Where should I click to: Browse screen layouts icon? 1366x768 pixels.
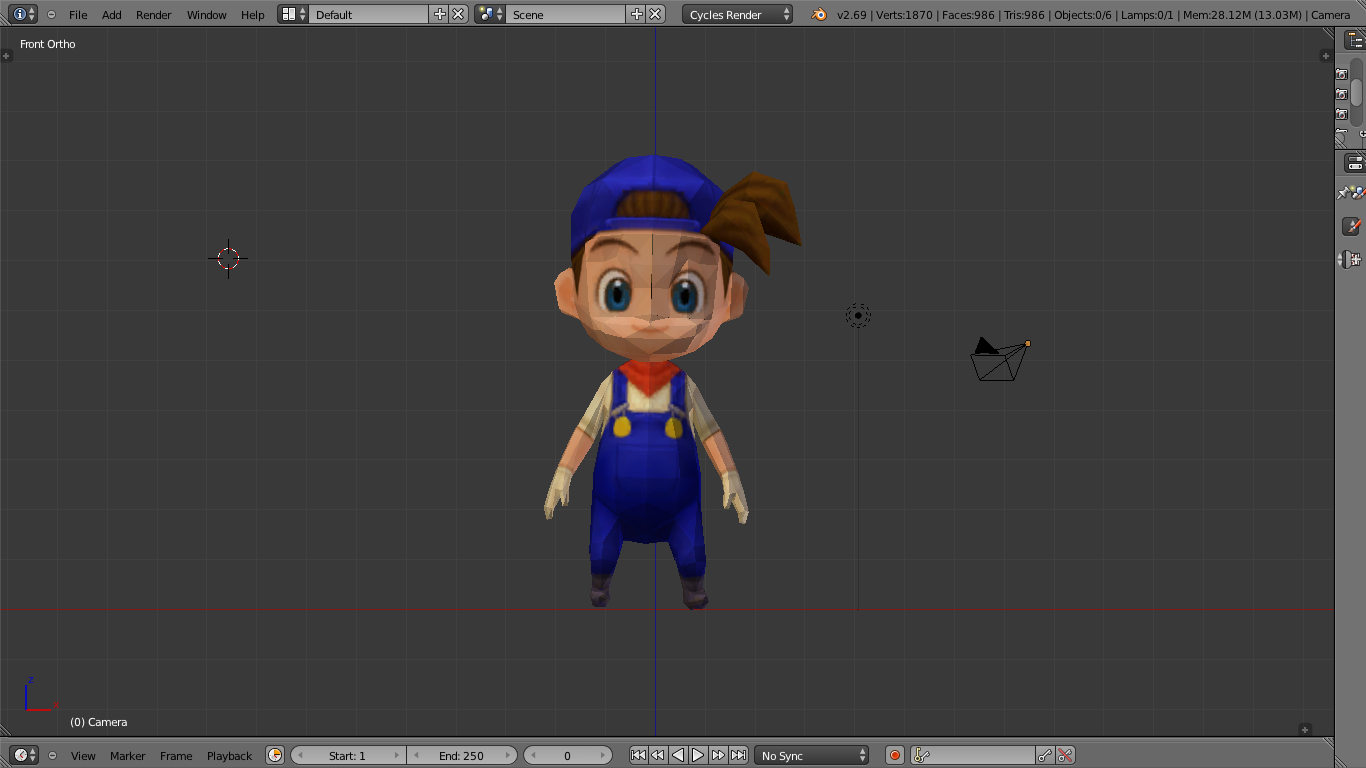293,14
